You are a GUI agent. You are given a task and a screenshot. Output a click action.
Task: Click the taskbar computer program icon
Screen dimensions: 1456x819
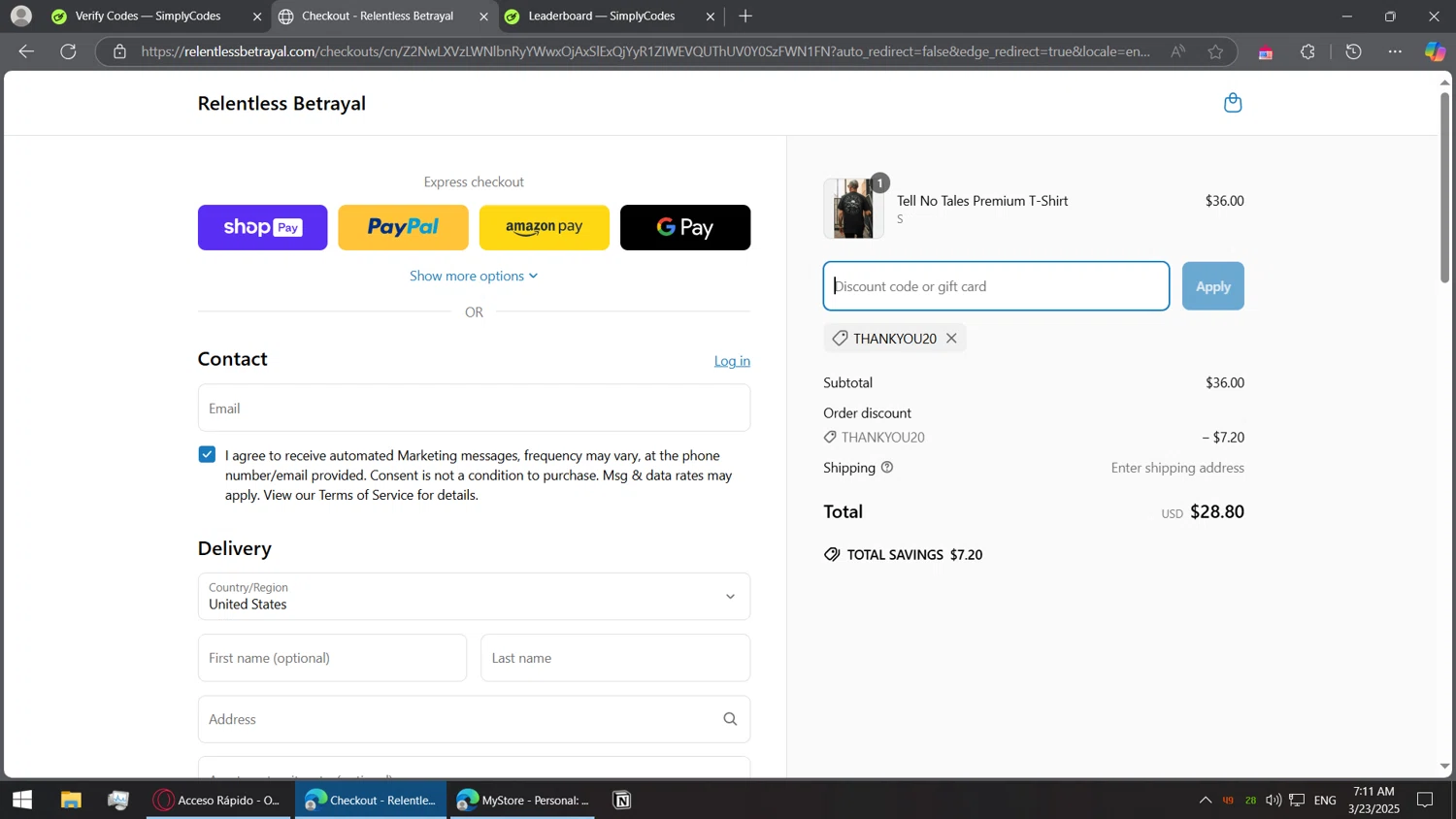tap(118, 800)
